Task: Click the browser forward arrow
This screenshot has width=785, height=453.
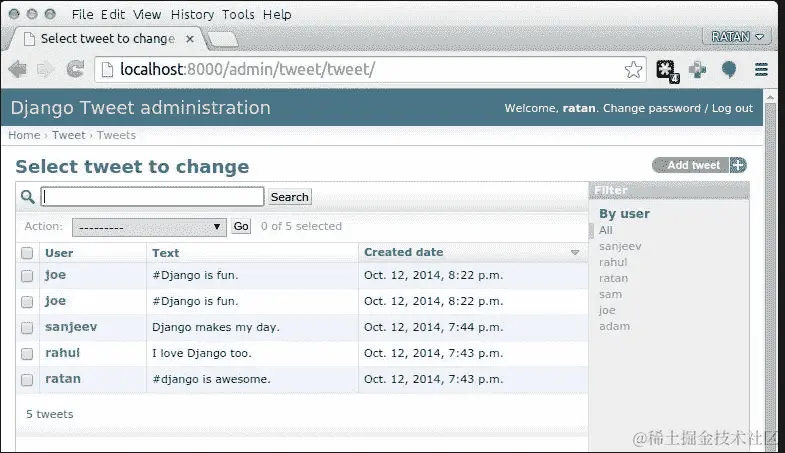Action: click(46, 69)
